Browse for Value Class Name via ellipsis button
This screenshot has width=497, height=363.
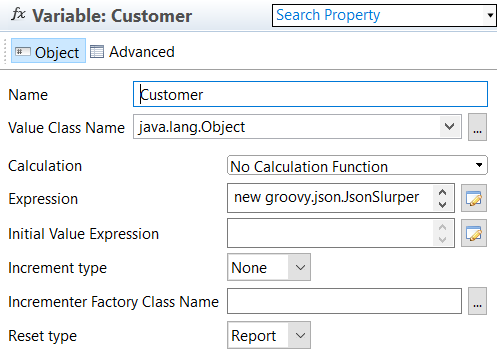(x=477, y=127)
